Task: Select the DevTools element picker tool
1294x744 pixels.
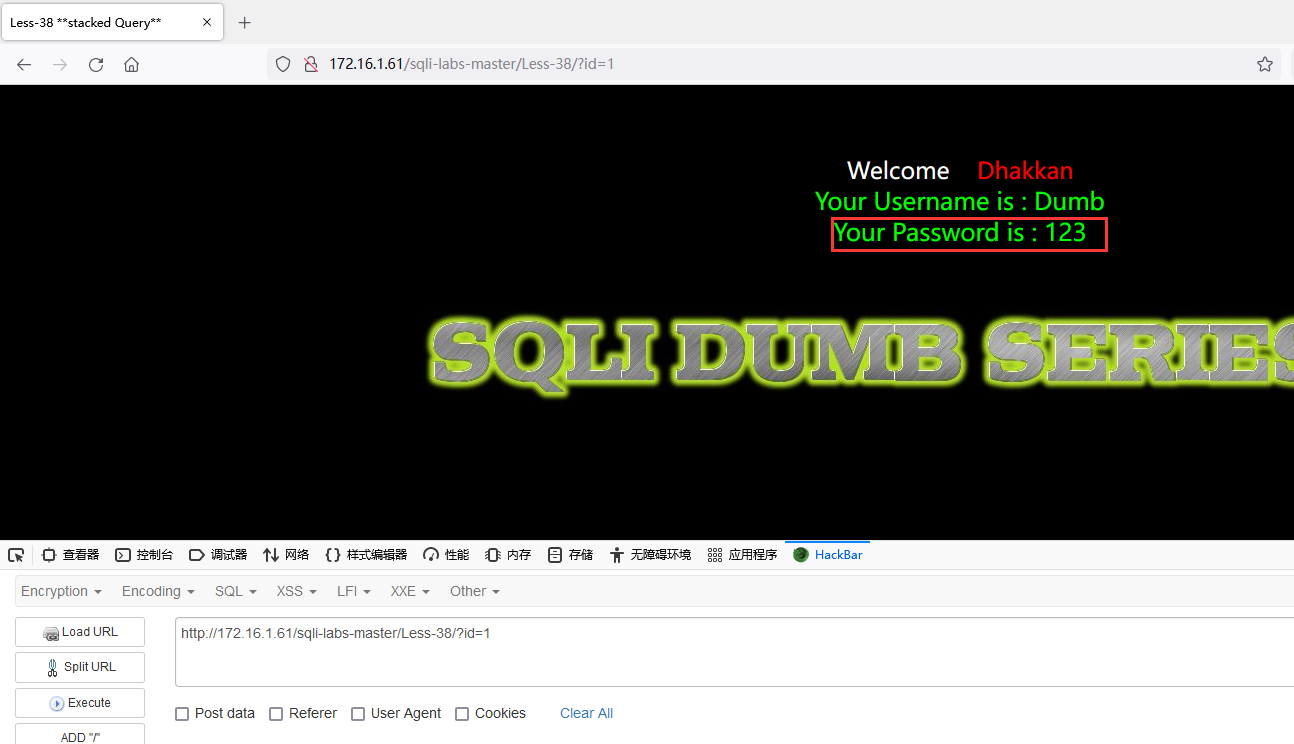Action: (x=15, y=554)
